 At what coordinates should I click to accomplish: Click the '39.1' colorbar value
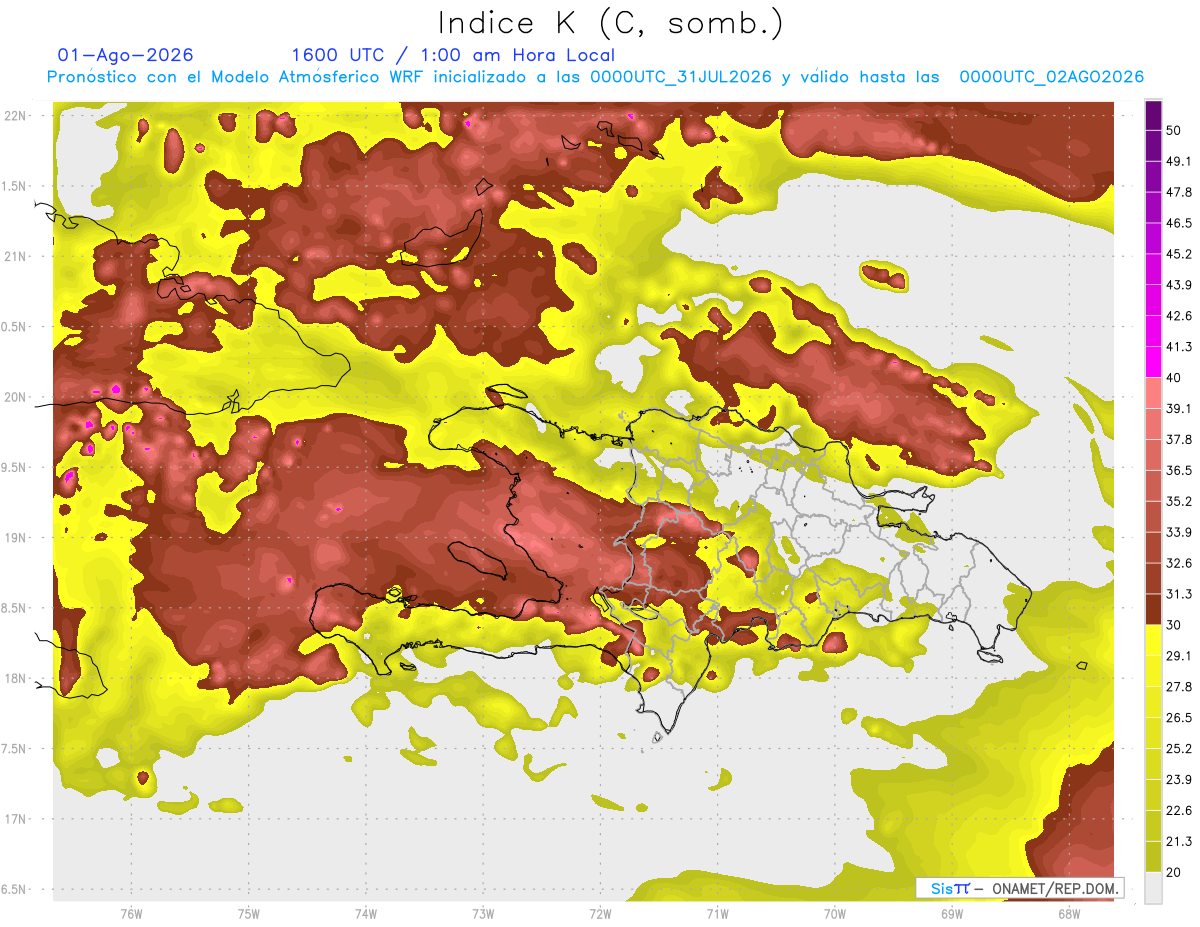(x=1179, y=408)
